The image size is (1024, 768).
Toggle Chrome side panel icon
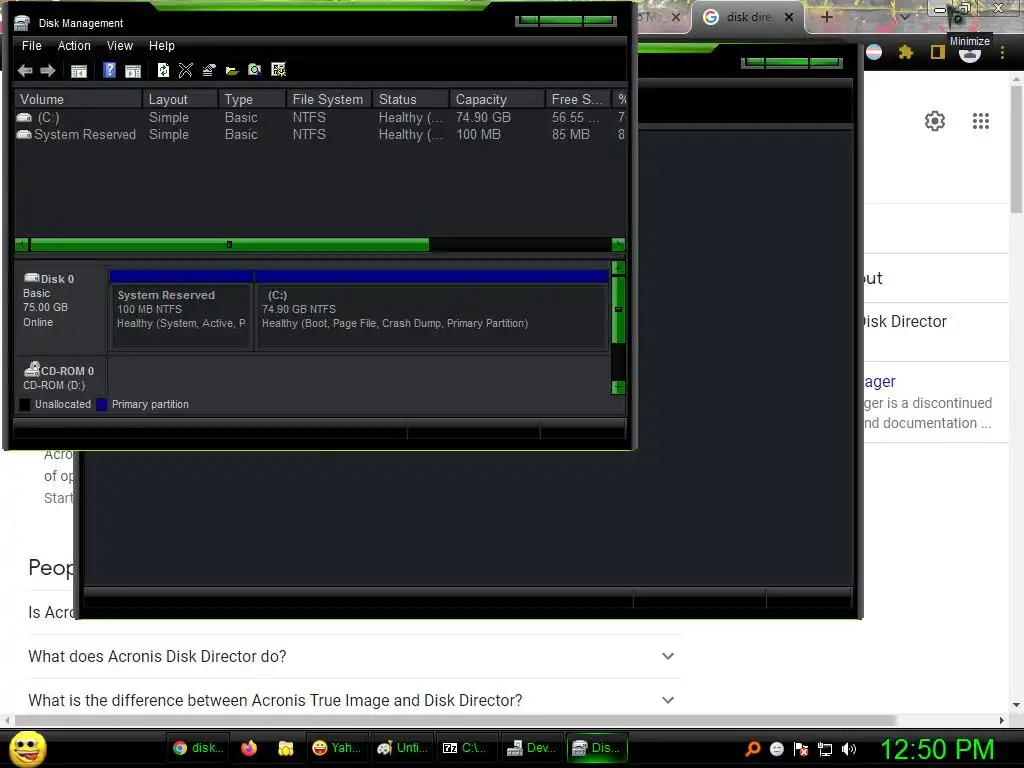[938, 52]
